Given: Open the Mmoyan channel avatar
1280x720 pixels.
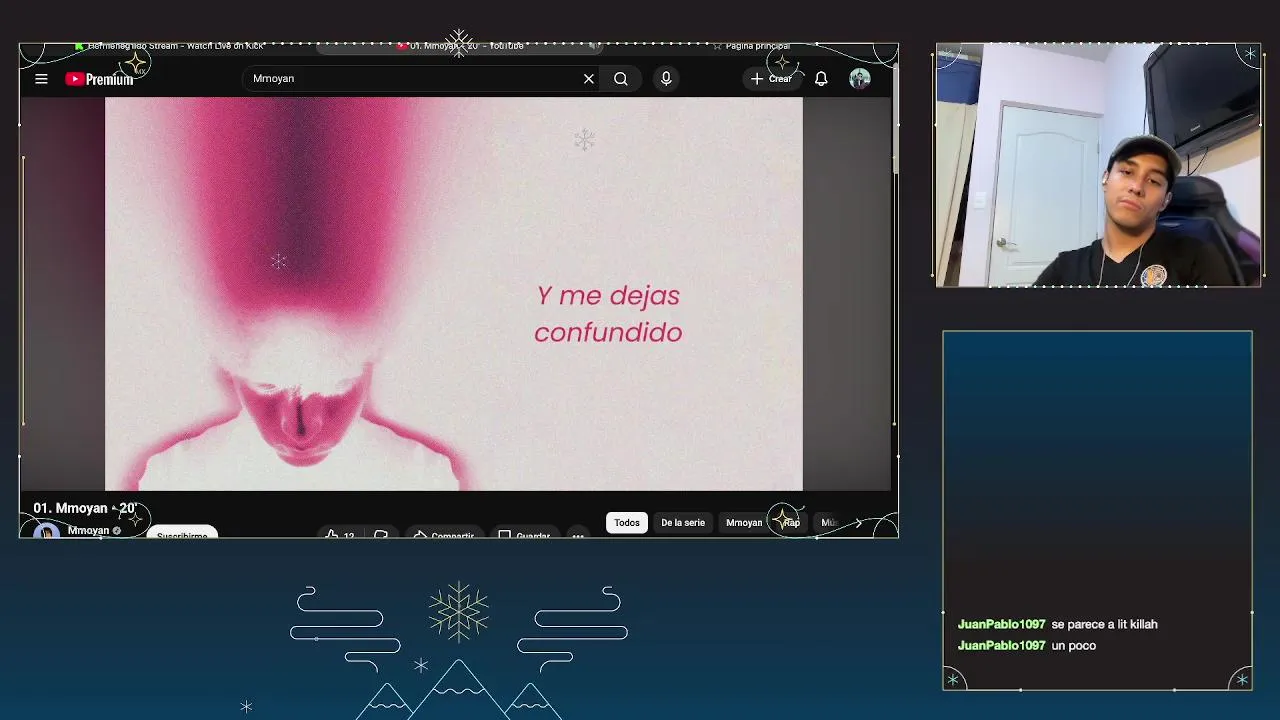Looking at the screenshot, I should pyautogui.click(x=46, y=531).
